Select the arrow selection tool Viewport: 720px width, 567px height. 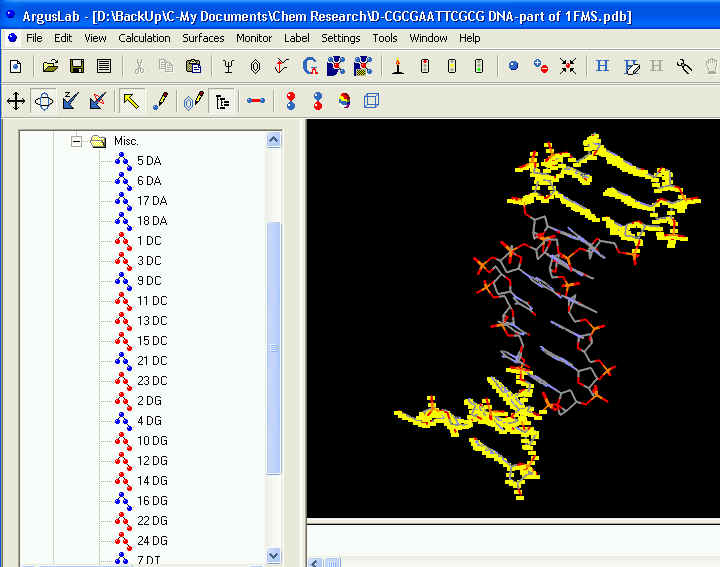131,101
